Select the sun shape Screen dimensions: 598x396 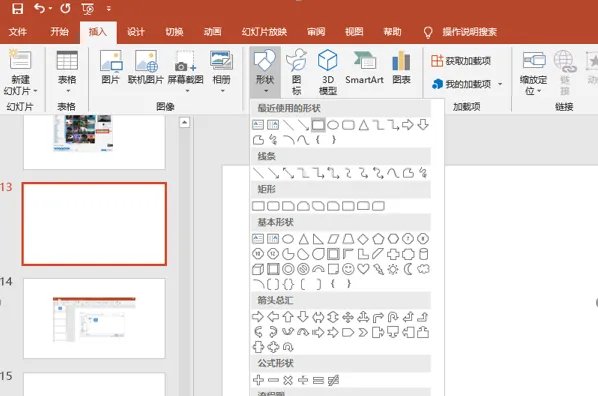click(393, 269)
